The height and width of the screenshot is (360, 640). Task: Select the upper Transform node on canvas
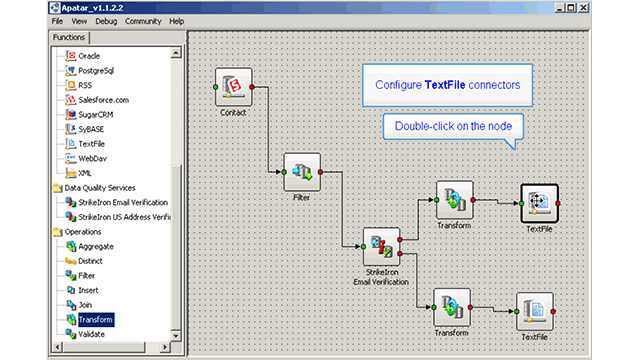coord(455,200)
